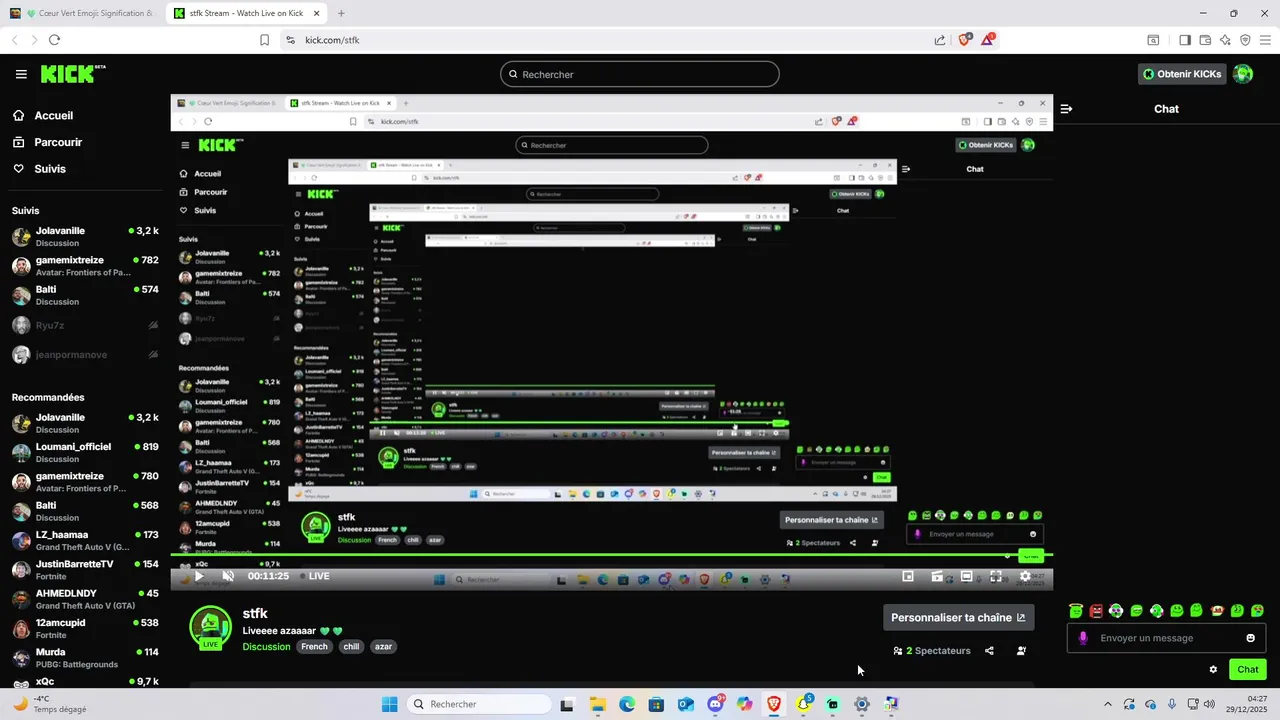Open 12amcupid recommended channel
Screen dimensions: 1280x720
click(x=85, y=629)
